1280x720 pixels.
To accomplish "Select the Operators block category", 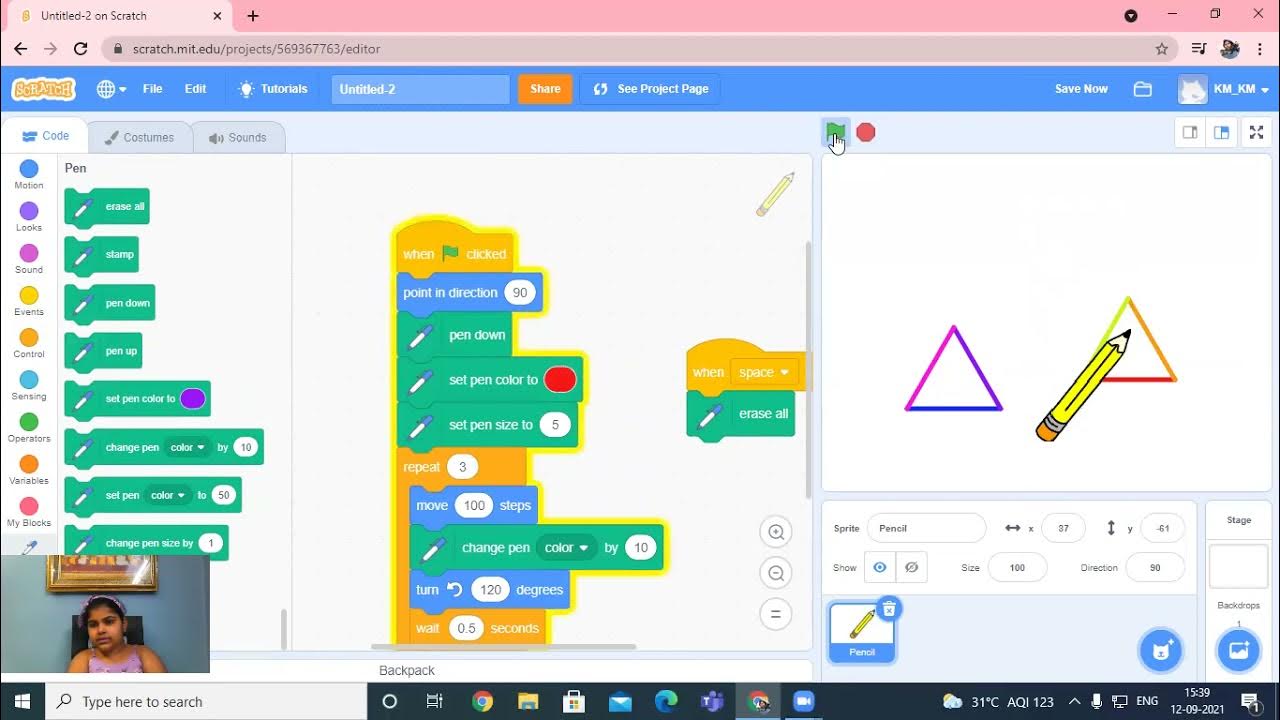I will (29, 427).
